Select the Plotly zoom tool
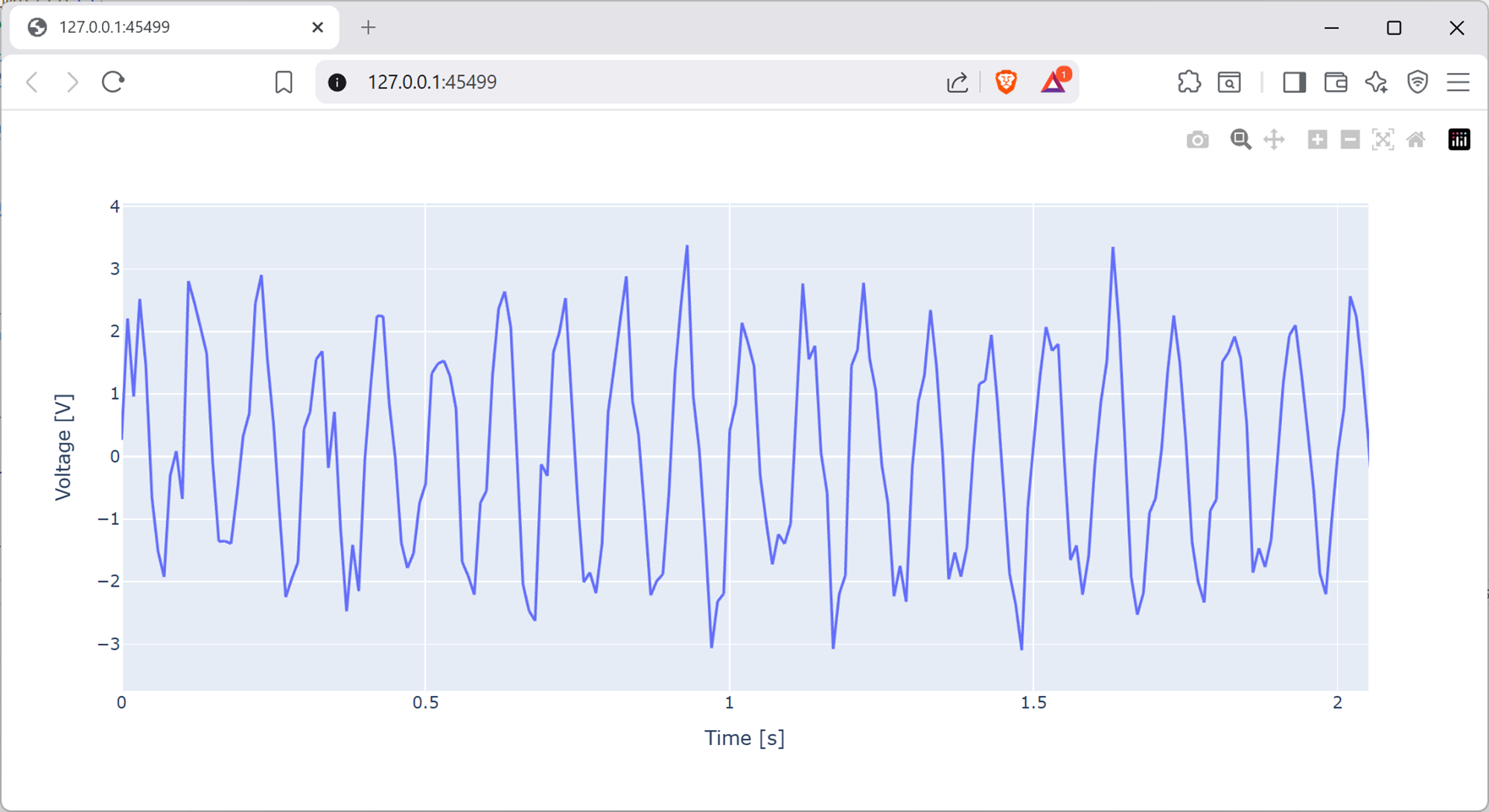 (1240, 140)
